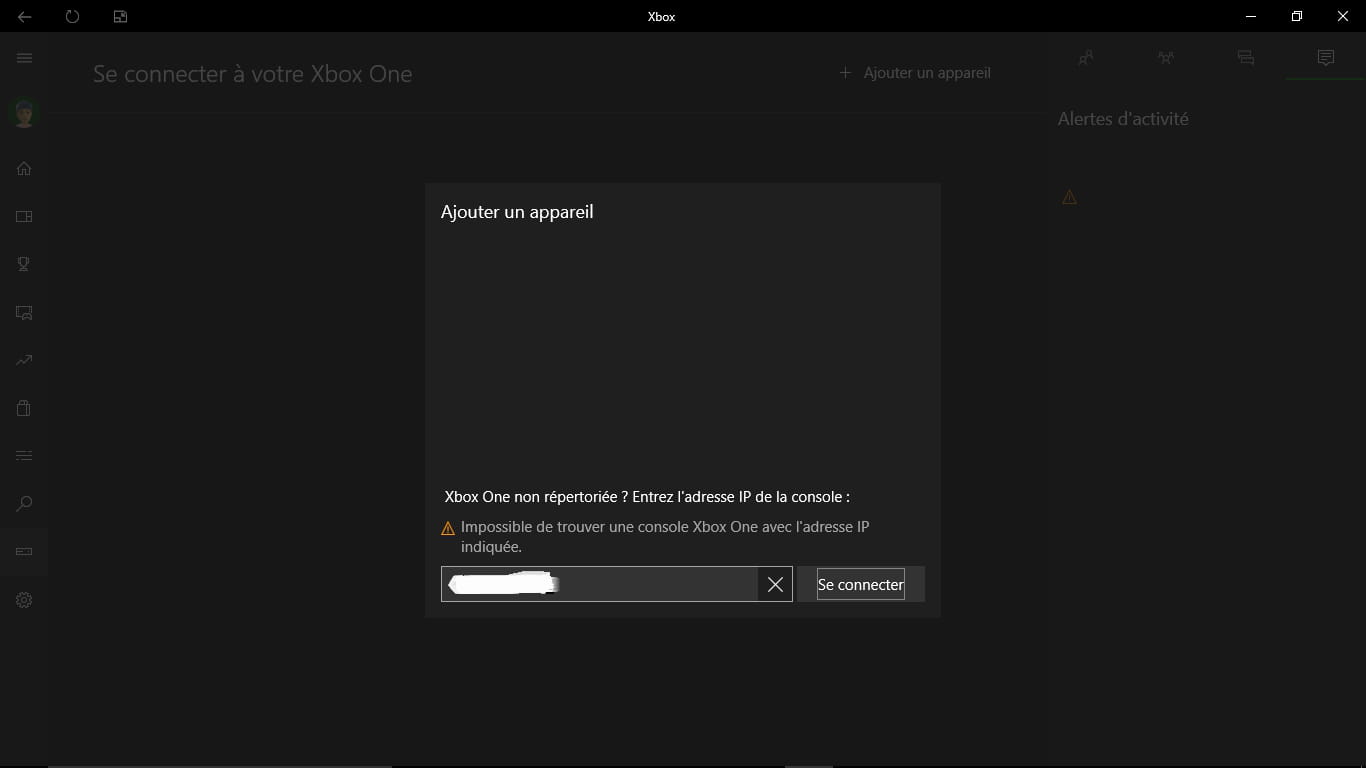Open the profile avatar in sidebar
The height and width of the screenshot is (768, 1366).
click(24, 113)
